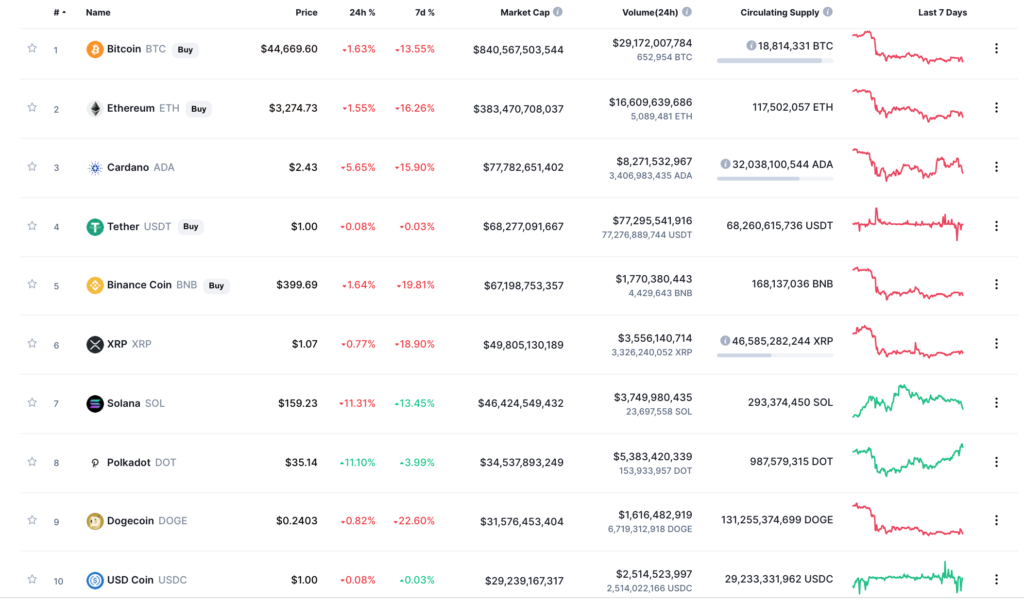Screen dimensions: 1024x601
Task: Sort table by Price column header
Action: [306, 12]
